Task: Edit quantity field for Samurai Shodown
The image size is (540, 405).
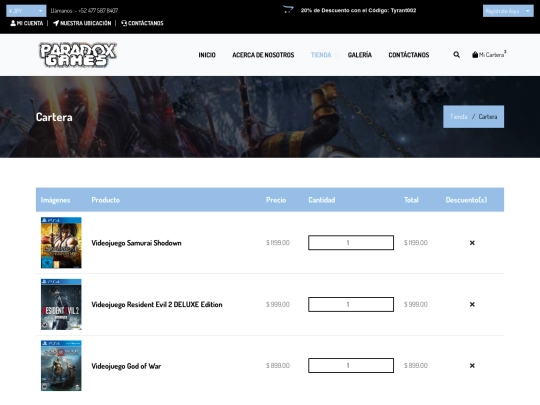Action: (351, 243)
